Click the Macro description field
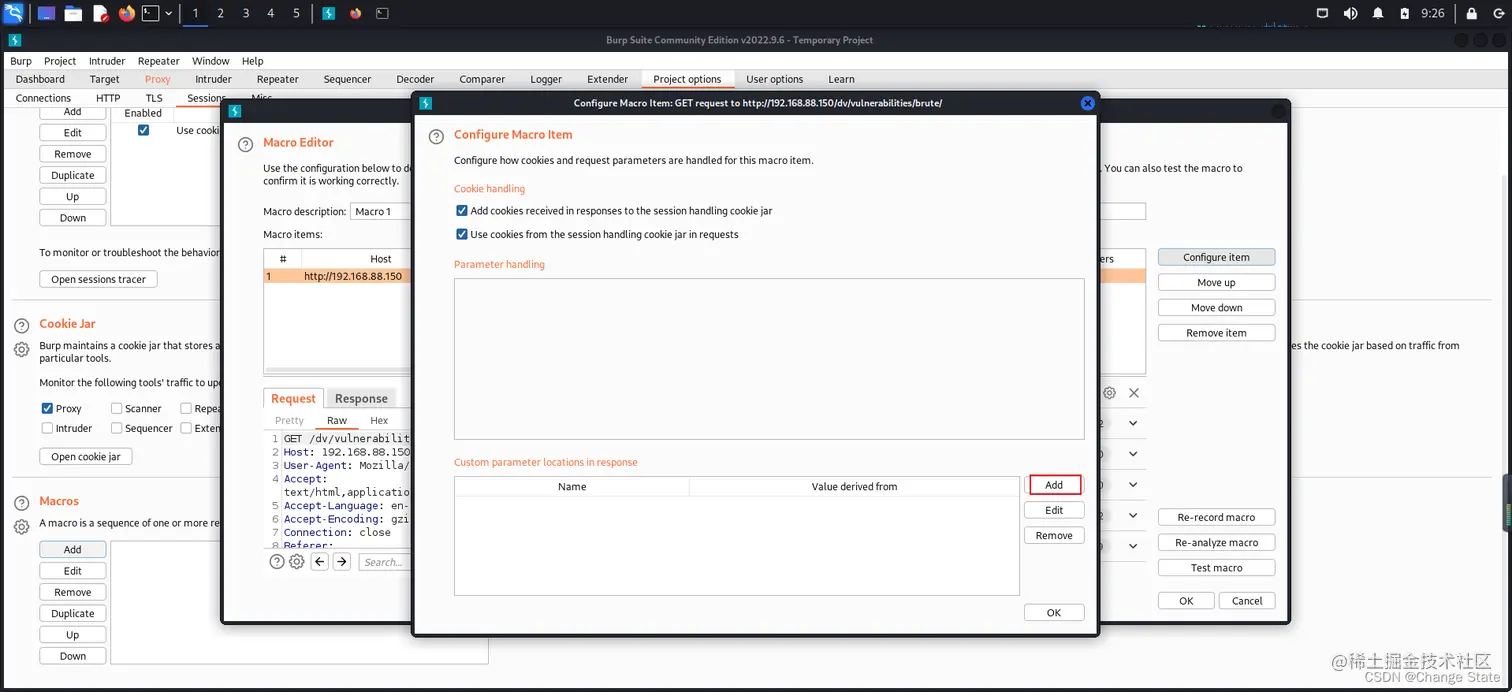This screenshot has height=692, width=1512. (x=747, y=211)
